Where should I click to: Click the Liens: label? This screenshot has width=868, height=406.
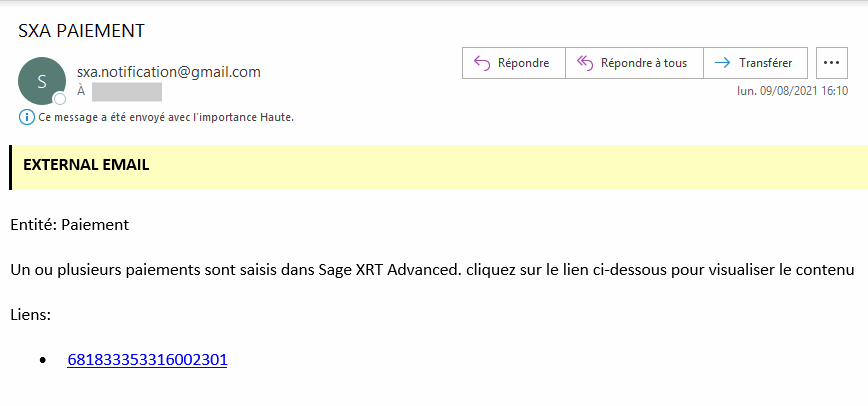click(30, 315)
